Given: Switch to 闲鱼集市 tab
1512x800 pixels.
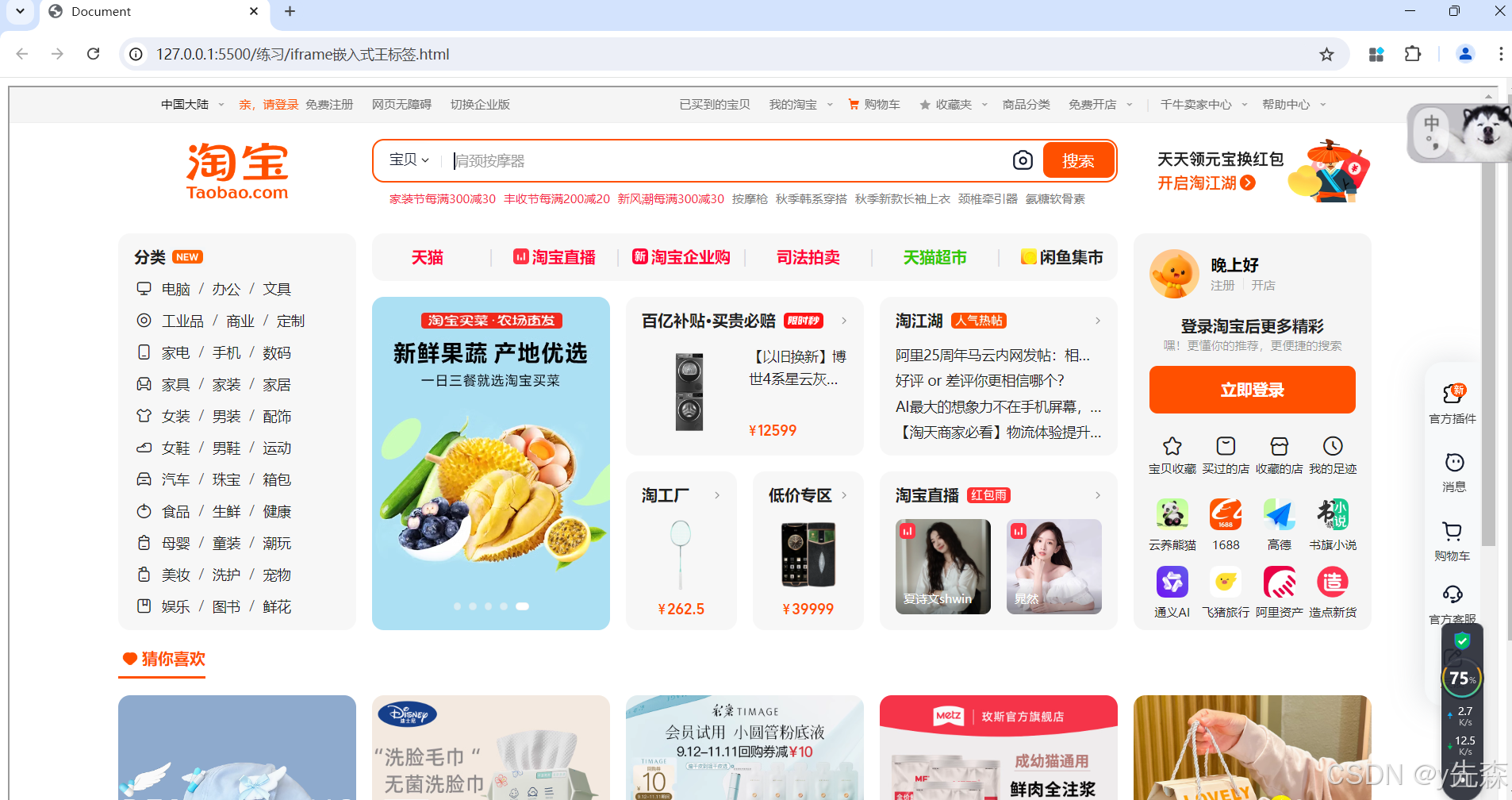Looking at the screenshot, I should 1062,257.
